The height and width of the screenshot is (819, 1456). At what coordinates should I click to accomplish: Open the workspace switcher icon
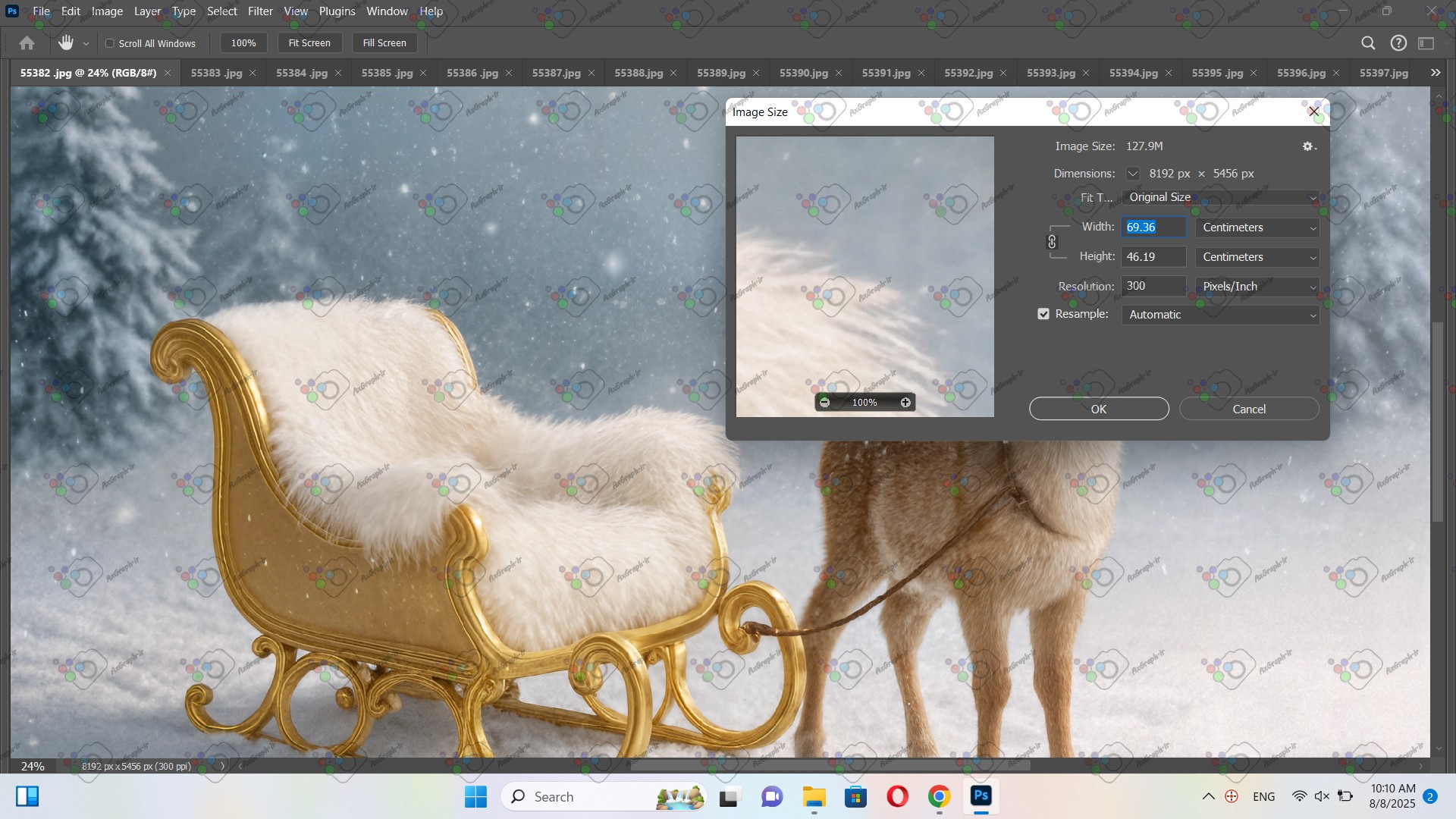coord(1426,43)
